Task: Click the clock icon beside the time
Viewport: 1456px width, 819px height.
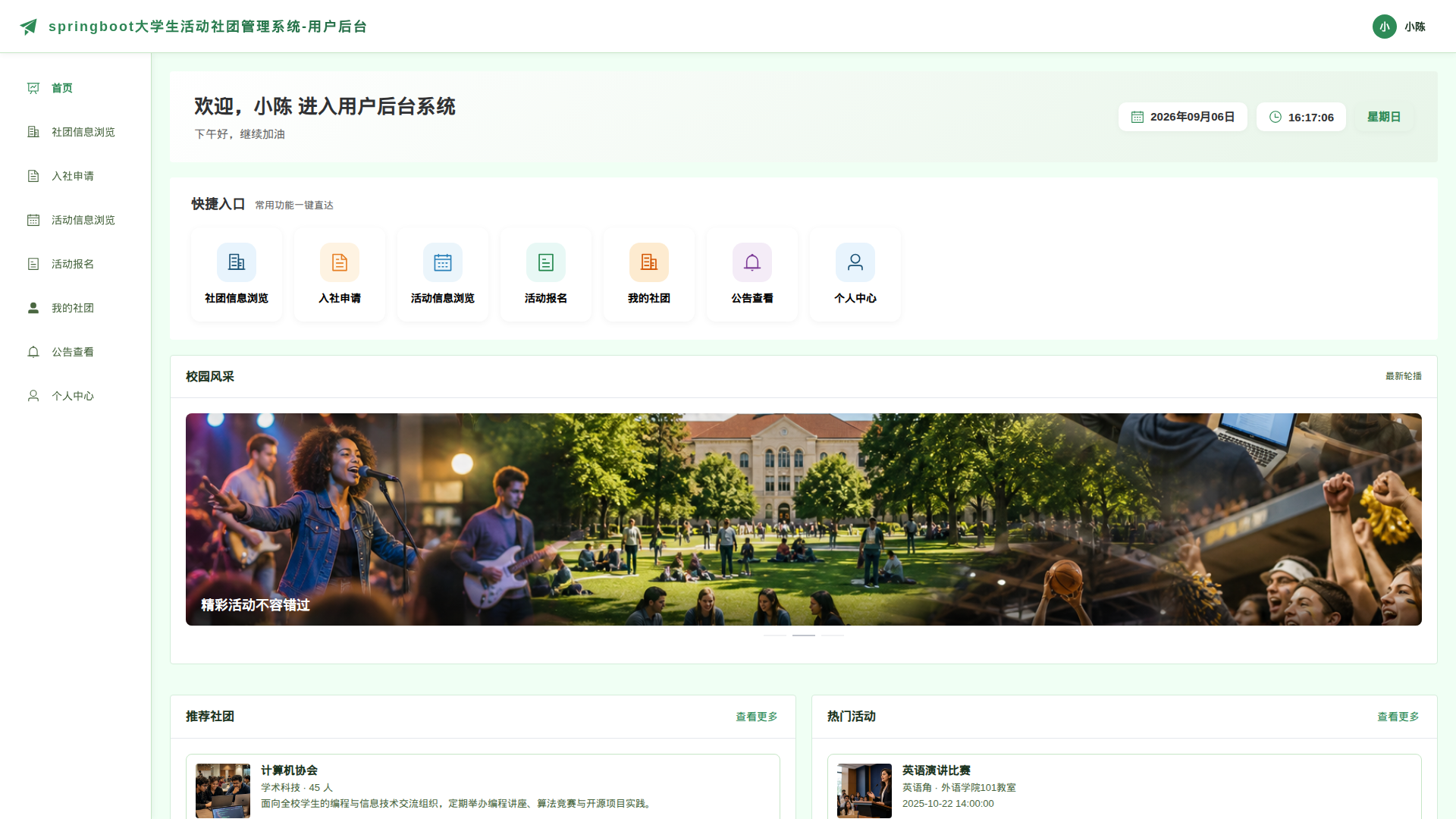Action: [x=1276, y=117]
